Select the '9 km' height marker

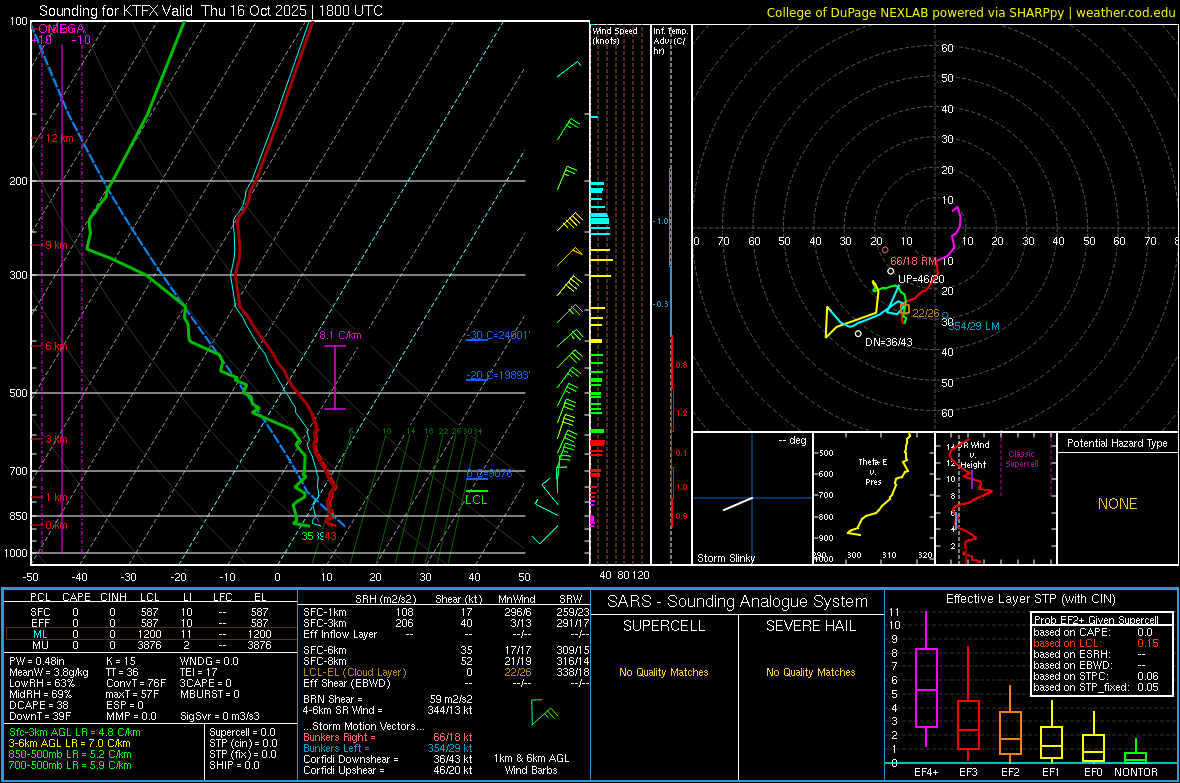(56, 245)
